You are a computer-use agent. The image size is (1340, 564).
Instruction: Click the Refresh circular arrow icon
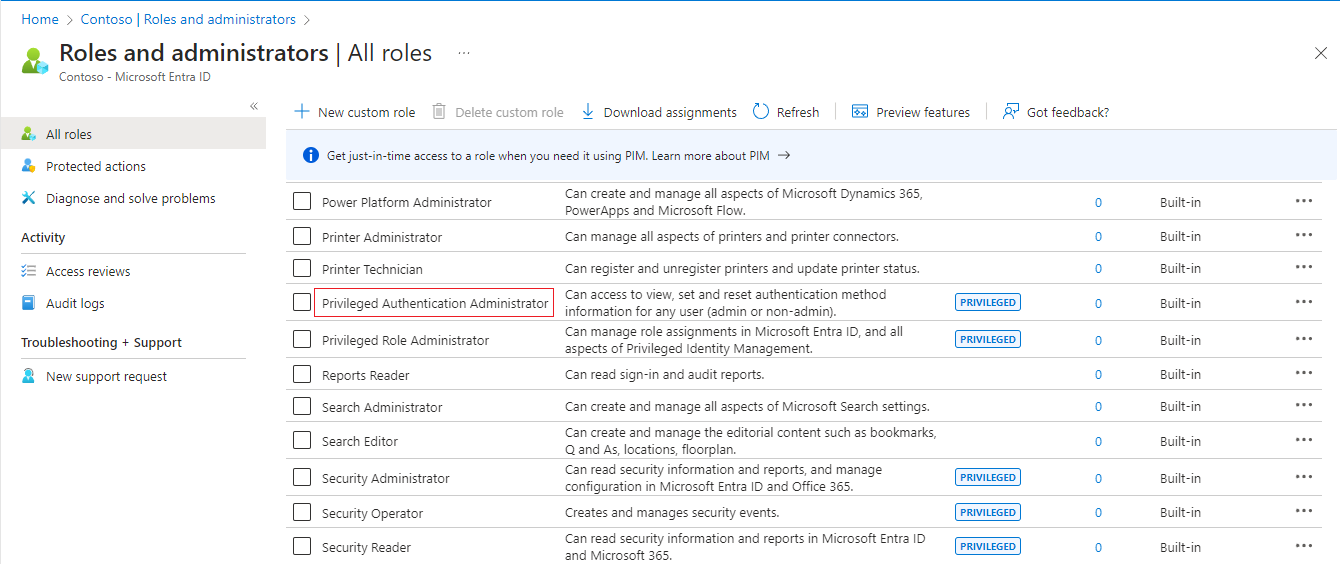[761, 112]
